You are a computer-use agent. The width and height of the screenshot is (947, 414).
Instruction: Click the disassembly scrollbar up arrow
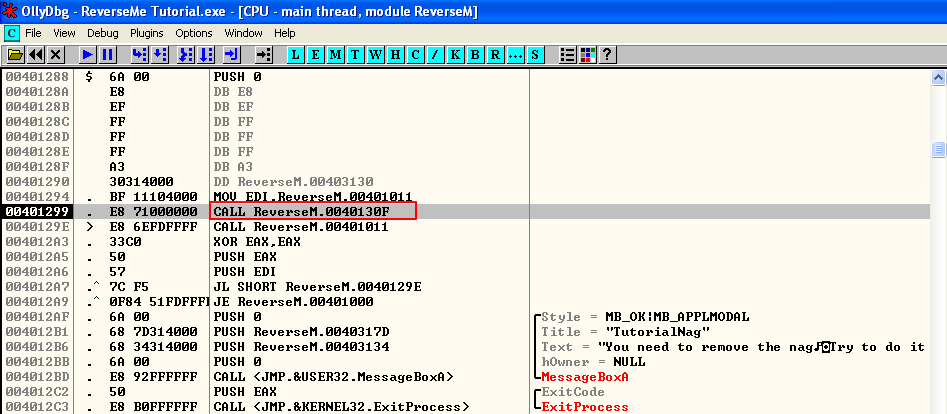pyautogui.click(x=938, y=77)
